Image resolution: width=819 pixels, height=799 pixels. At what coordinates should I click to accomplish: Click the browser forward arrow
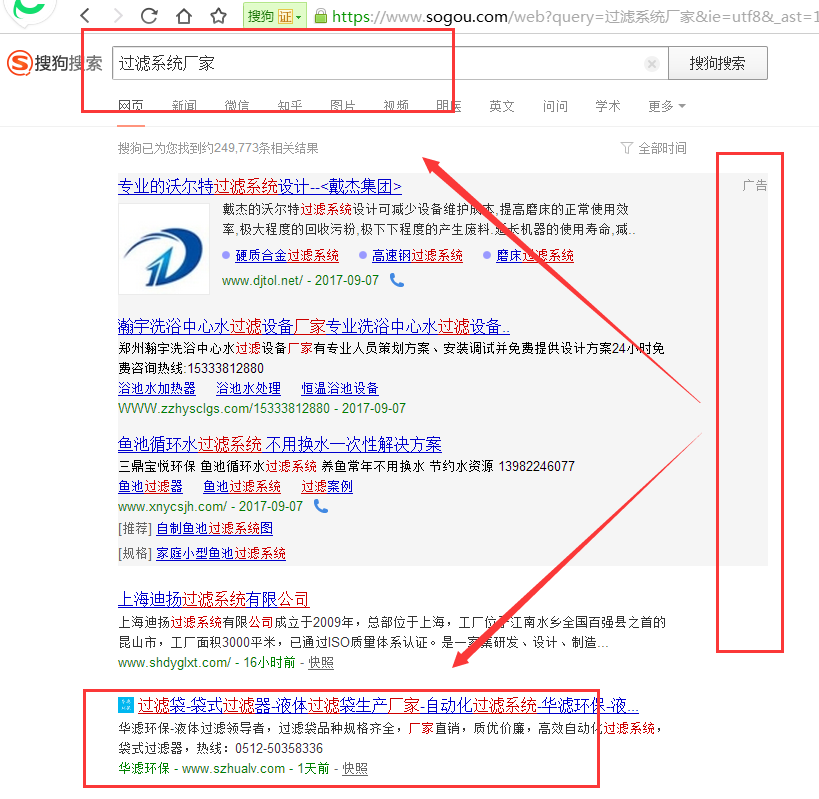tap(117, 16)
